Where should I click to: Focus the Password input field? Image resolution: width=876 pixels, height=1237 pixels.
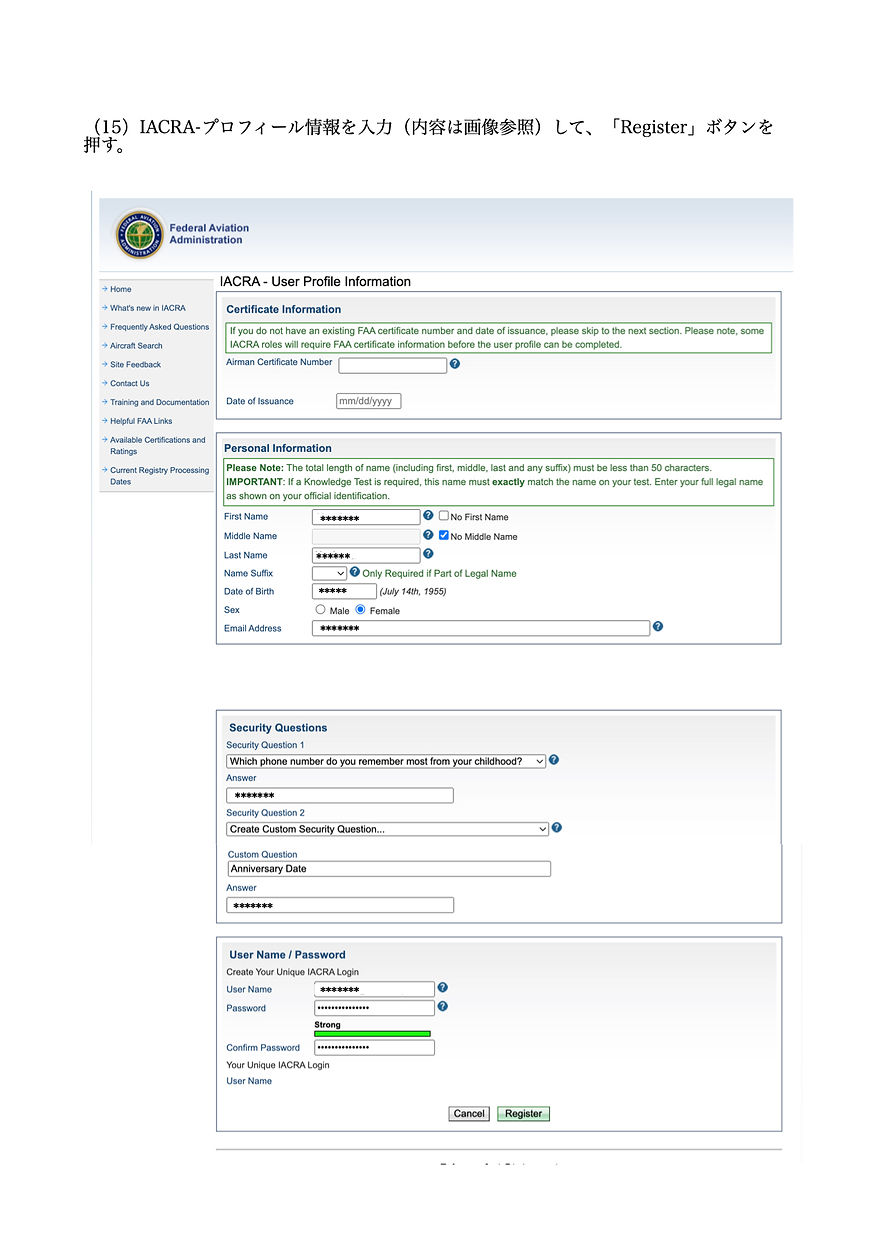click(x=374, y=1008)
